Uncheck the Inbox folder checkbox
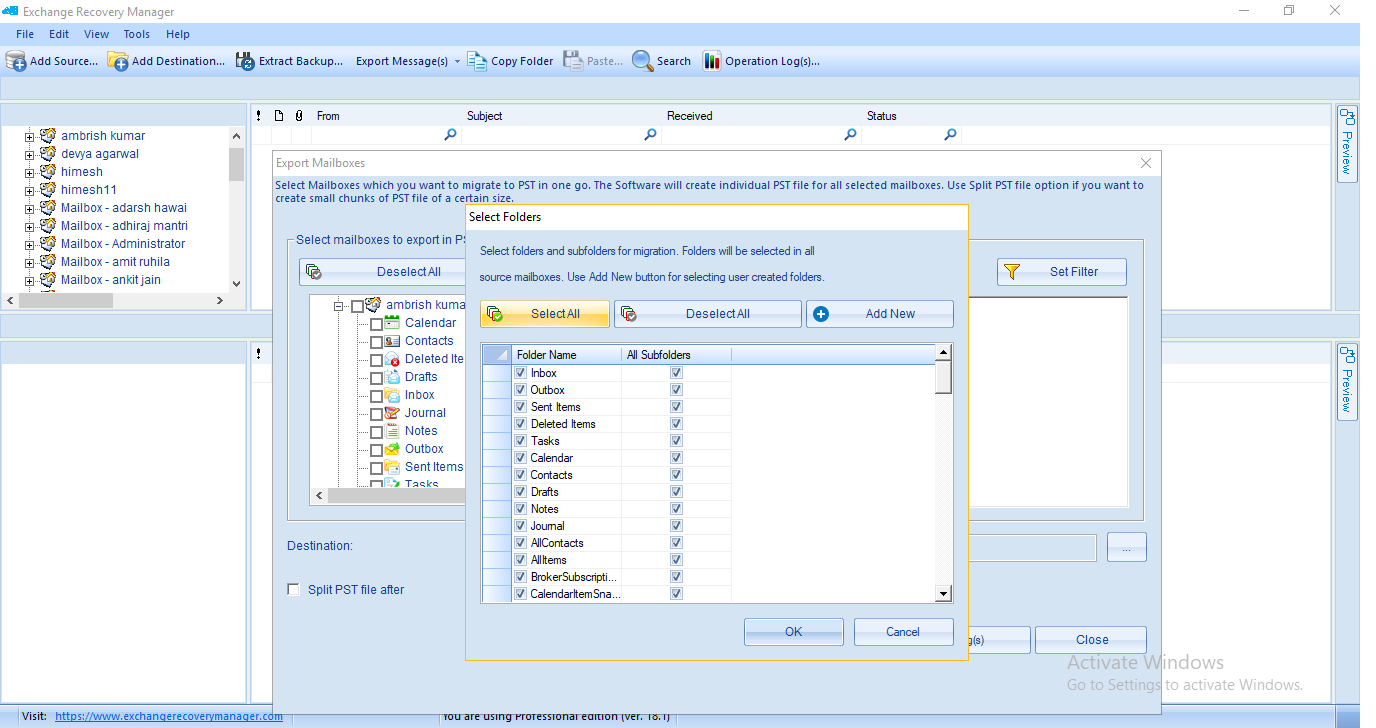The width and height of the screenshot is (1376, 728). pyautogui.click(x=520, y=373)
